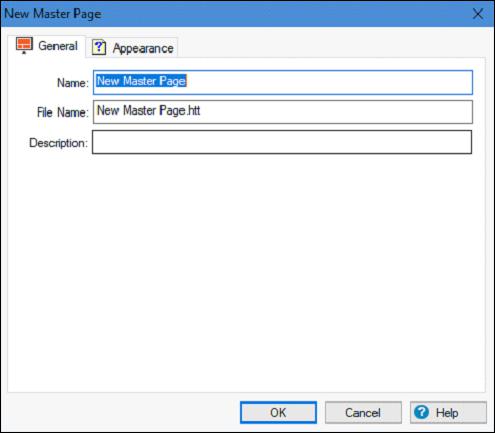Place cursor at the .htt extension text
The width and height of the screenshot is (495, 433).
(x=193, y=110)
